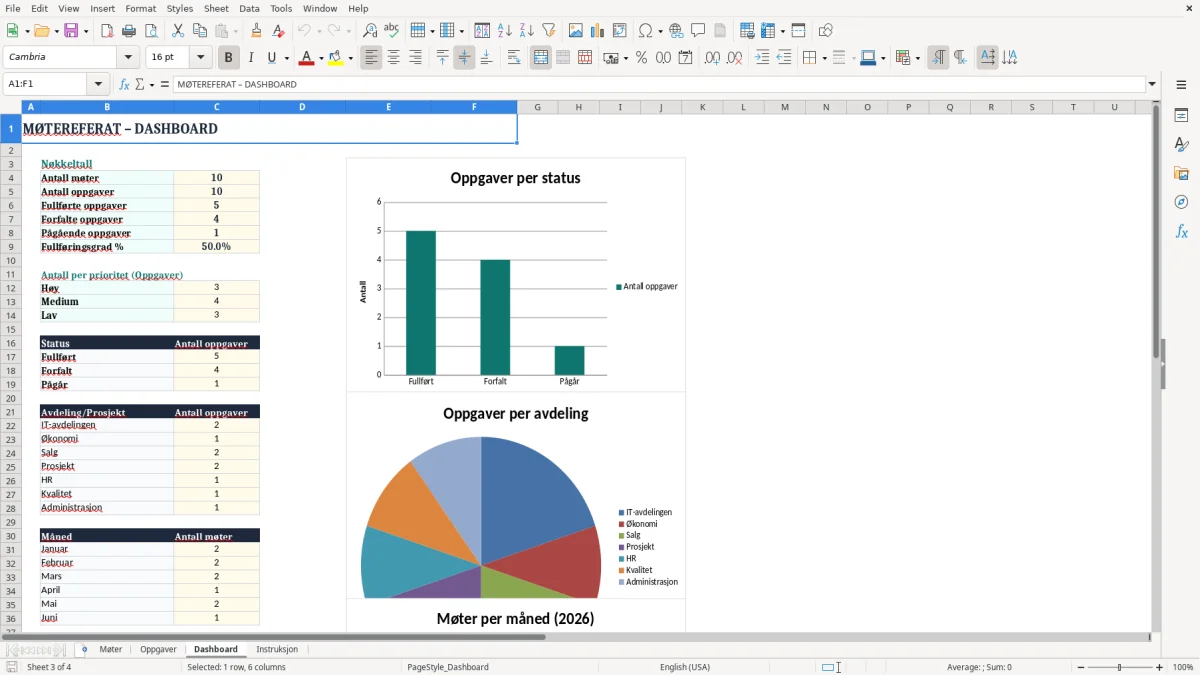Image resolution: width=1200 pixels, height=675 pixels.
Task: Open the Sheet menu
Action: tap(216, 8)
